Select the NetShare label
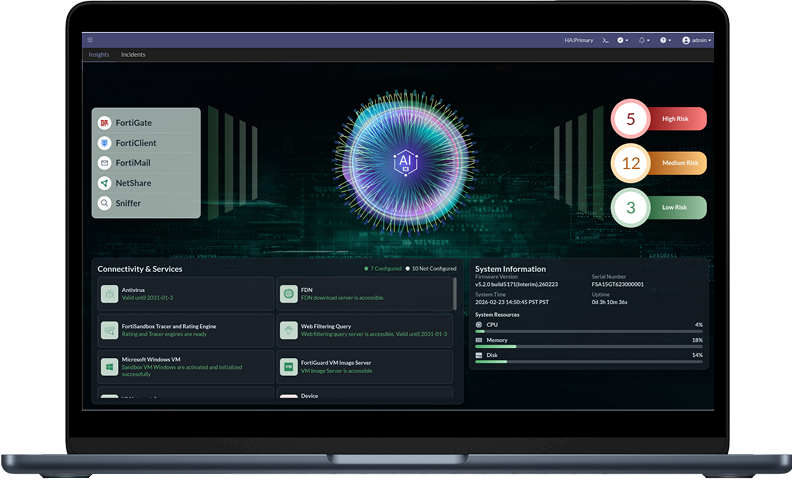 (x=133, y=183)
